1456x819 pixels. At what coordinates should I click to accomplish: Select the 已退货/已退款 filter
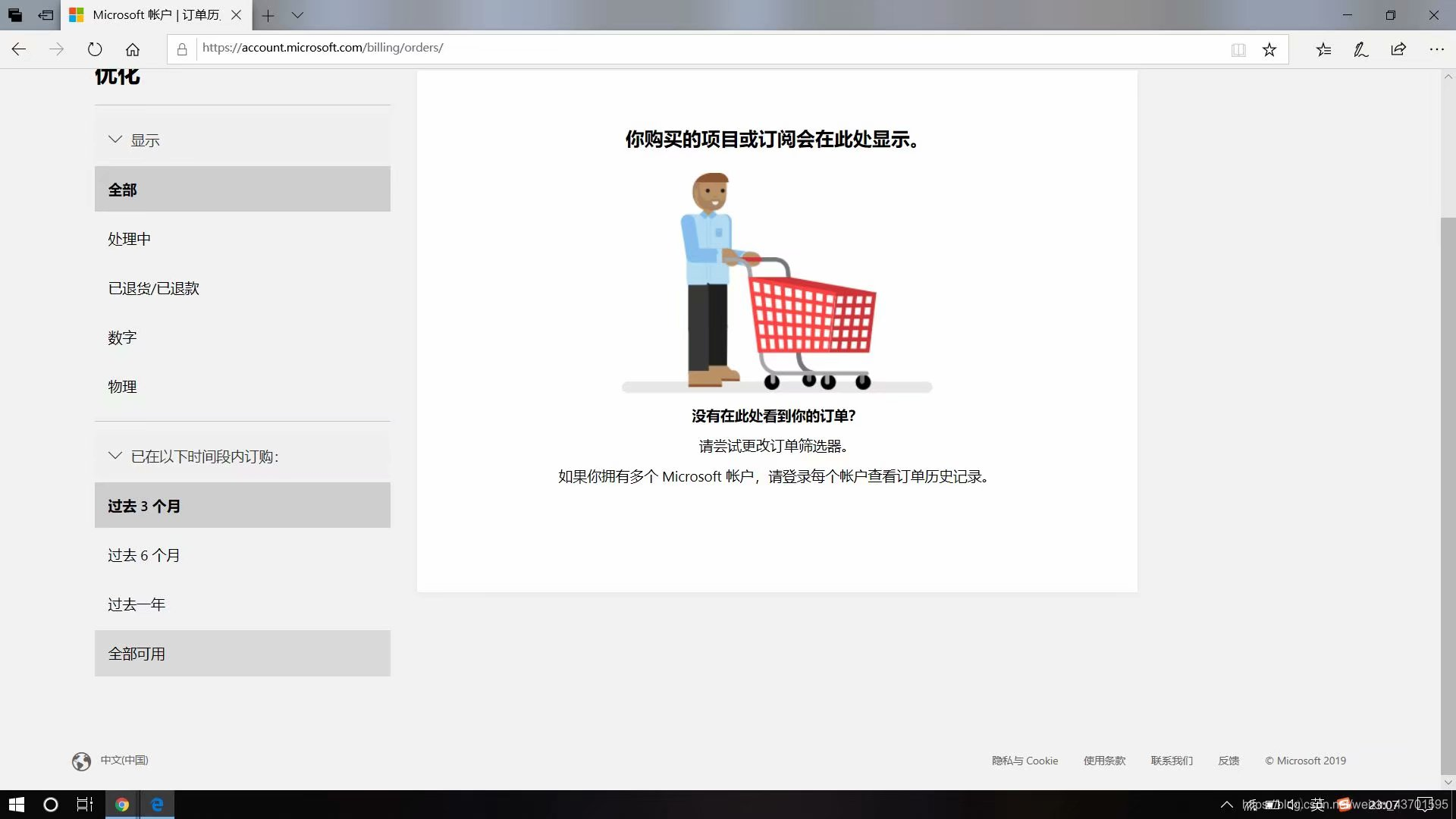[x=153, y=288]
